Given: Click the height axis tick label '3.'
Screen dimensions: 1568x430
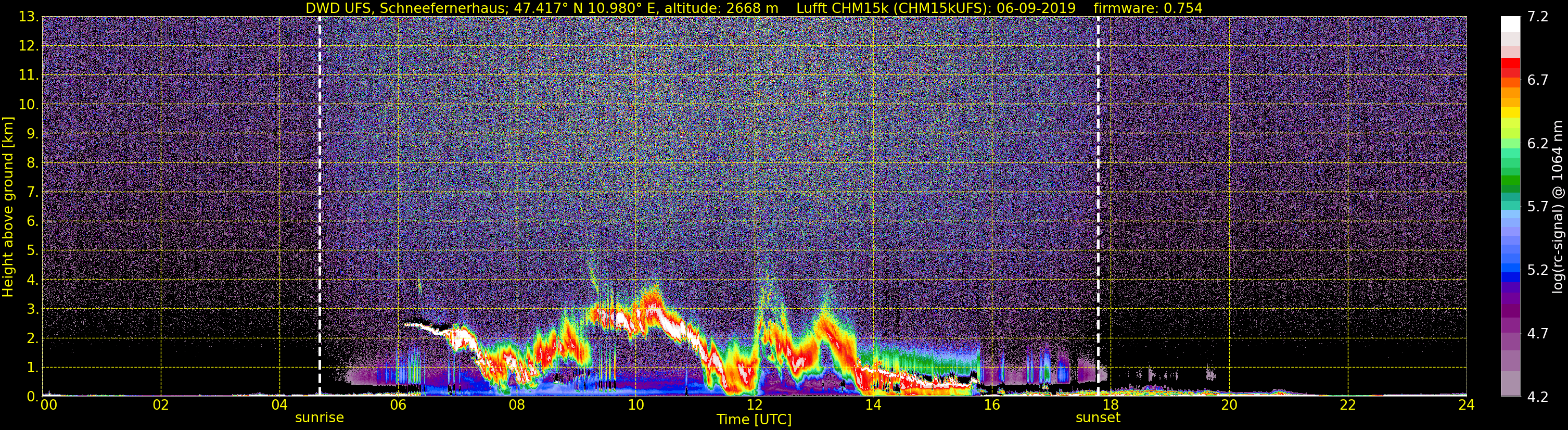Looking at the screenshot, I should (32, 309).
